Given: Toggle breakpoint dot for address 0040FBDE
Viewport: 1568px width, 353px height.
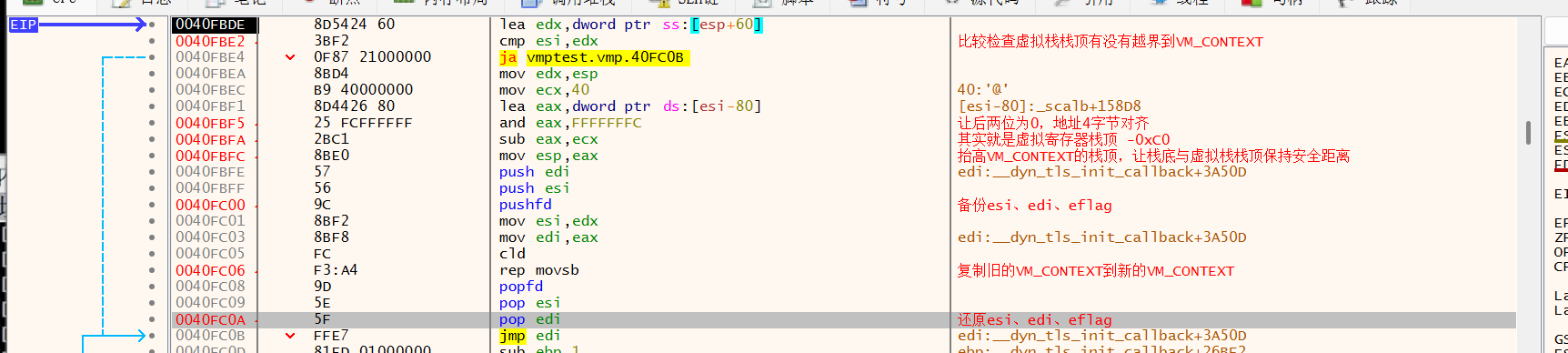Looking at the screenshot, I should point(152,25).
